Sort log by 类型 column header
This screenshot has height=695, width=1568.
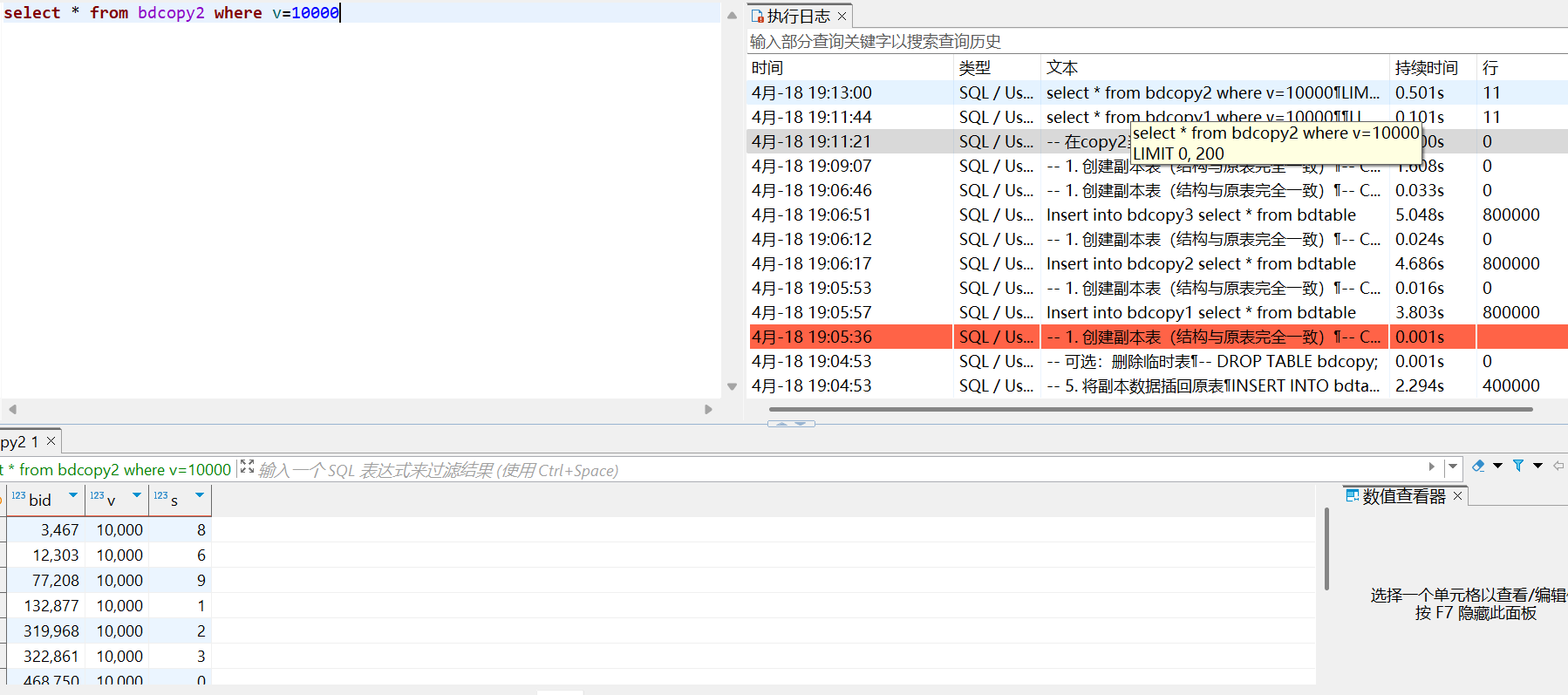[x=997, y=67]
